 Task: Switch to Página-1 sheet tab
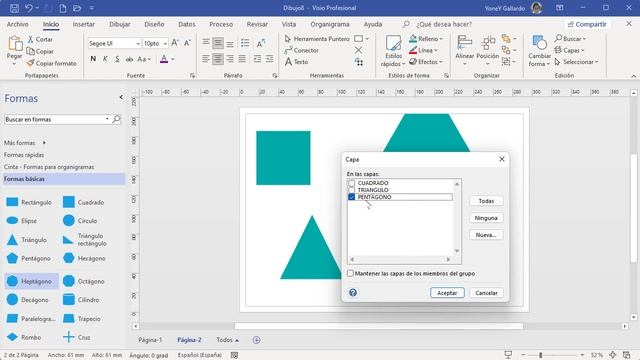click(150, 340)
